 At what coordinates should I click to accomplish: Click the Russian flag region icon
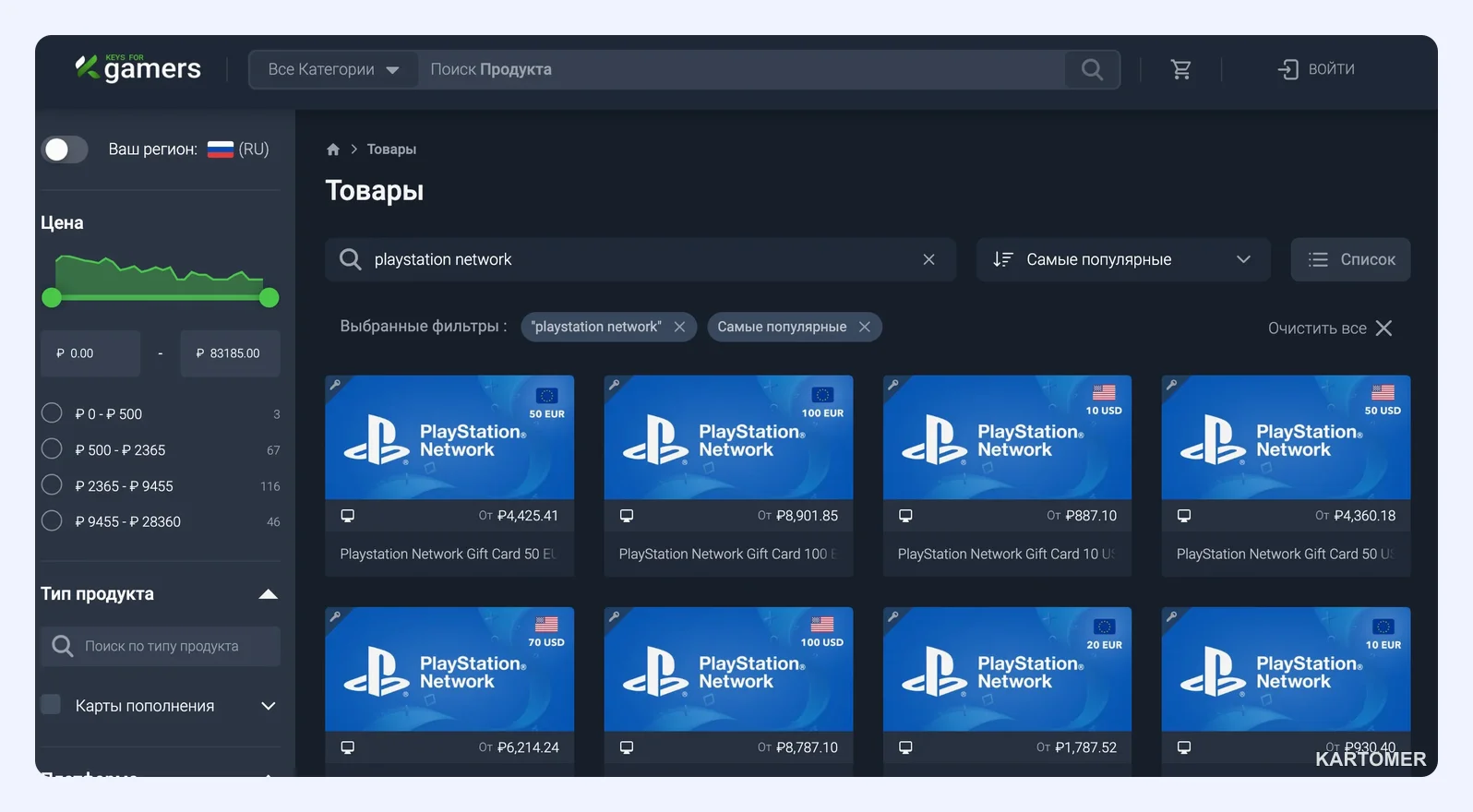point(221,149)
